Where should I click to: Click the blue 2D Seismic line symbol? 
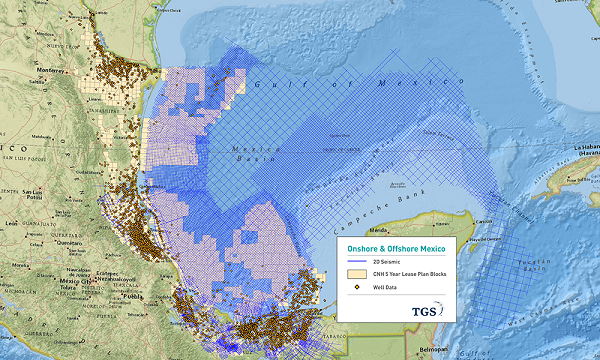[x=357, y=262]
